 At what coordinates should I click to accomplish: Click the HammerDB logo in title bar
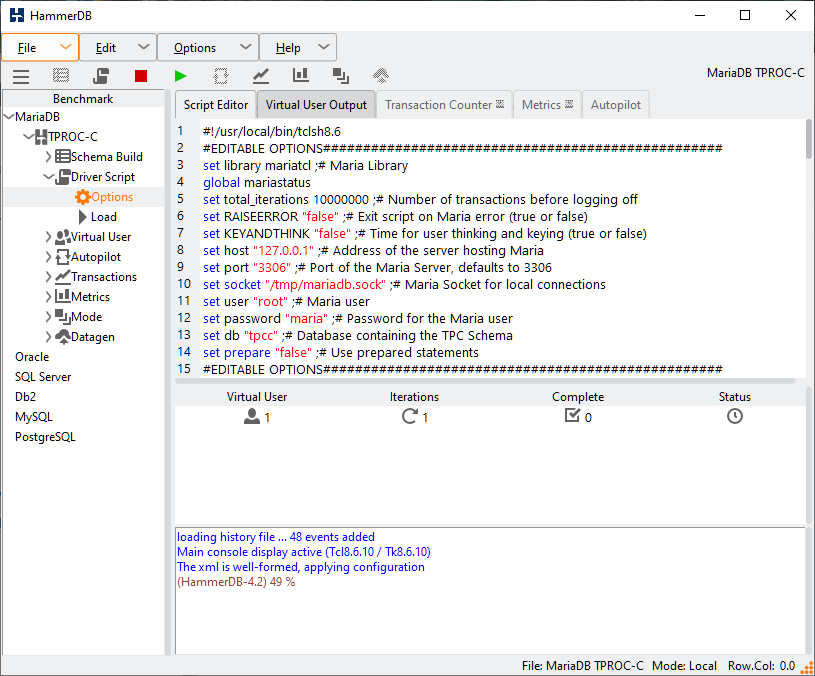click(17, 15)
